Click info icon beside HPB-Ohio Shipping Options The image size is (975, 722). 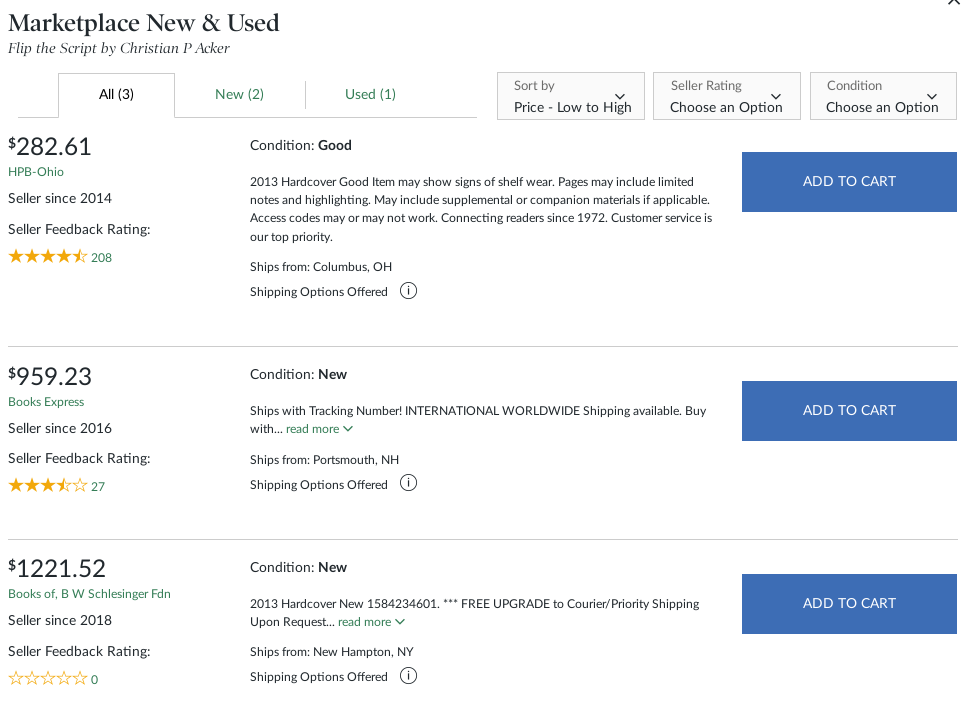(408, 291)
